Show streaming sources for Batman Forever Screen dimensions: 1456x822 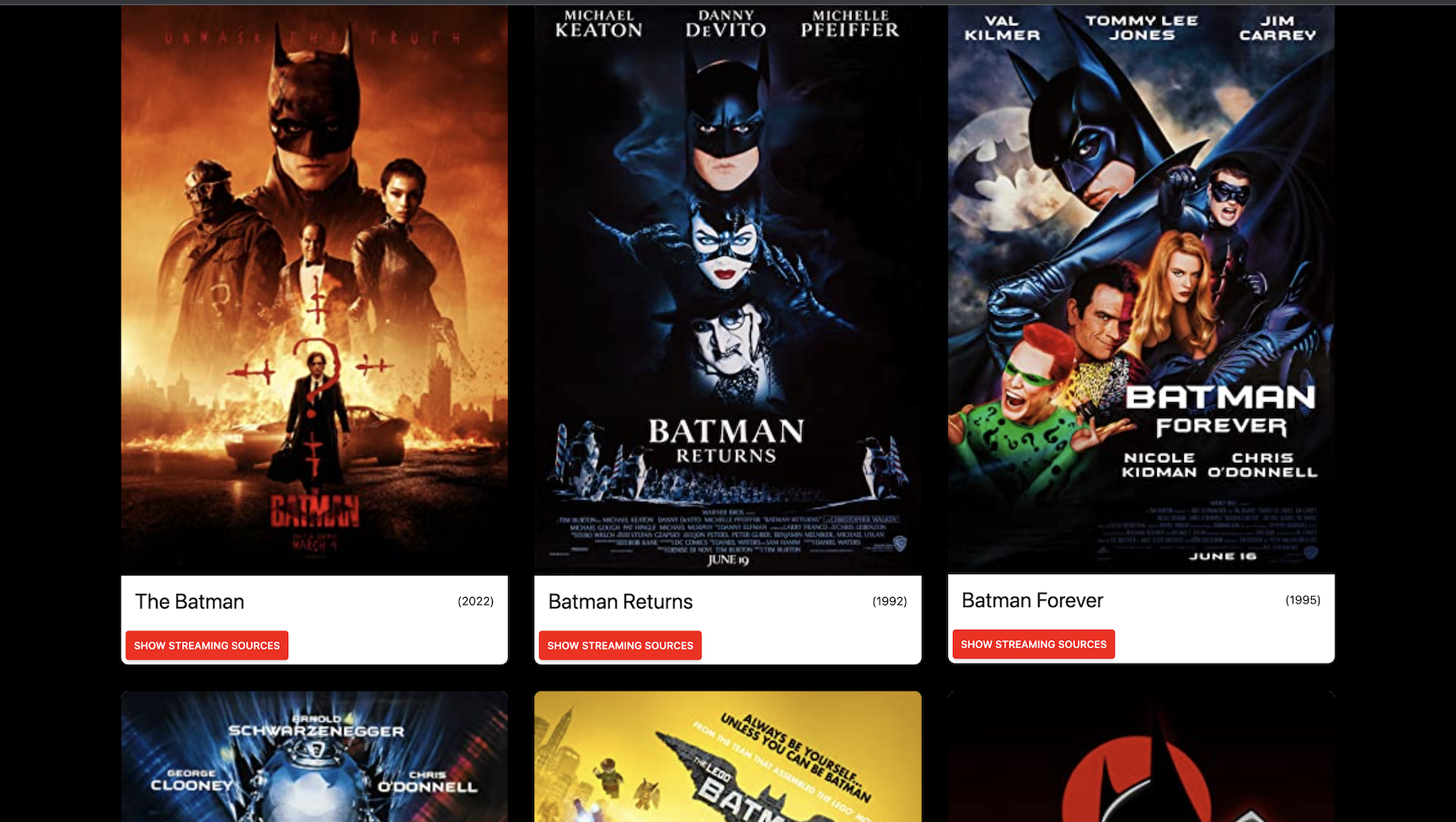(1034, 644)
